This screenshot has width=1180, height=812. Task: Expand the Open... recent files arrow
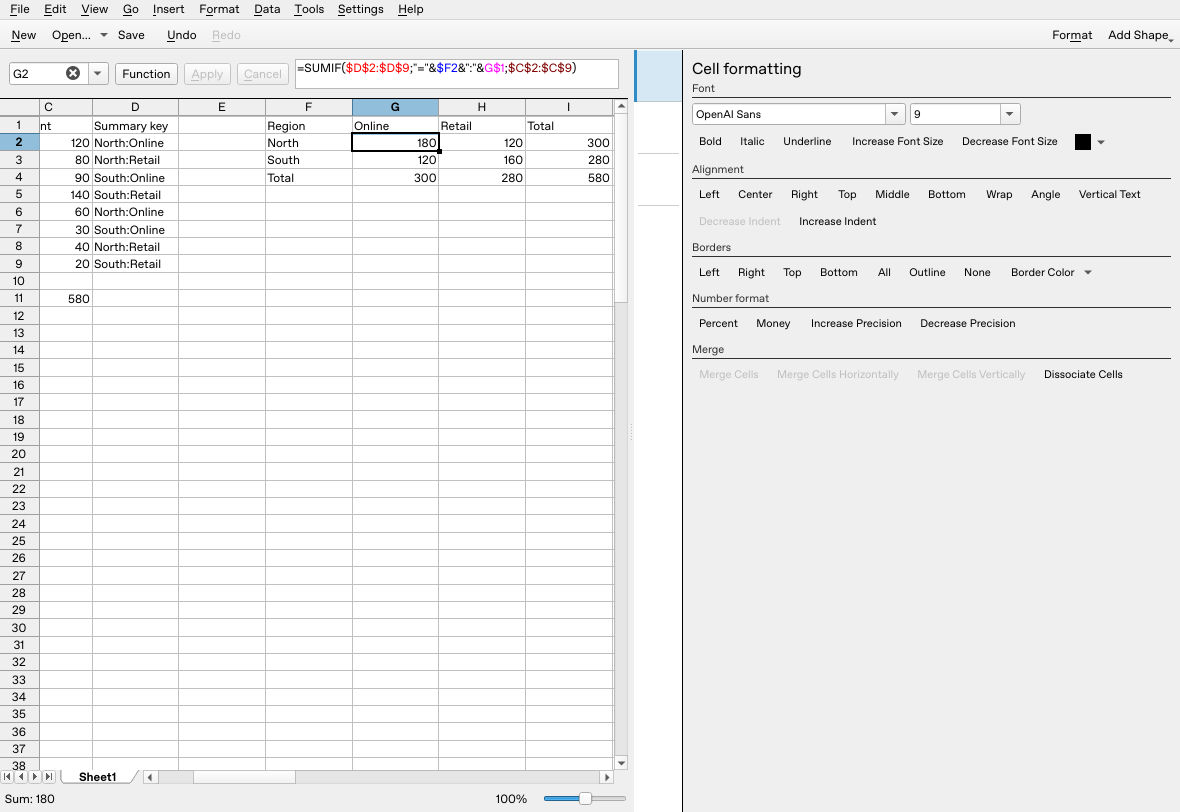tap(104, 35)
